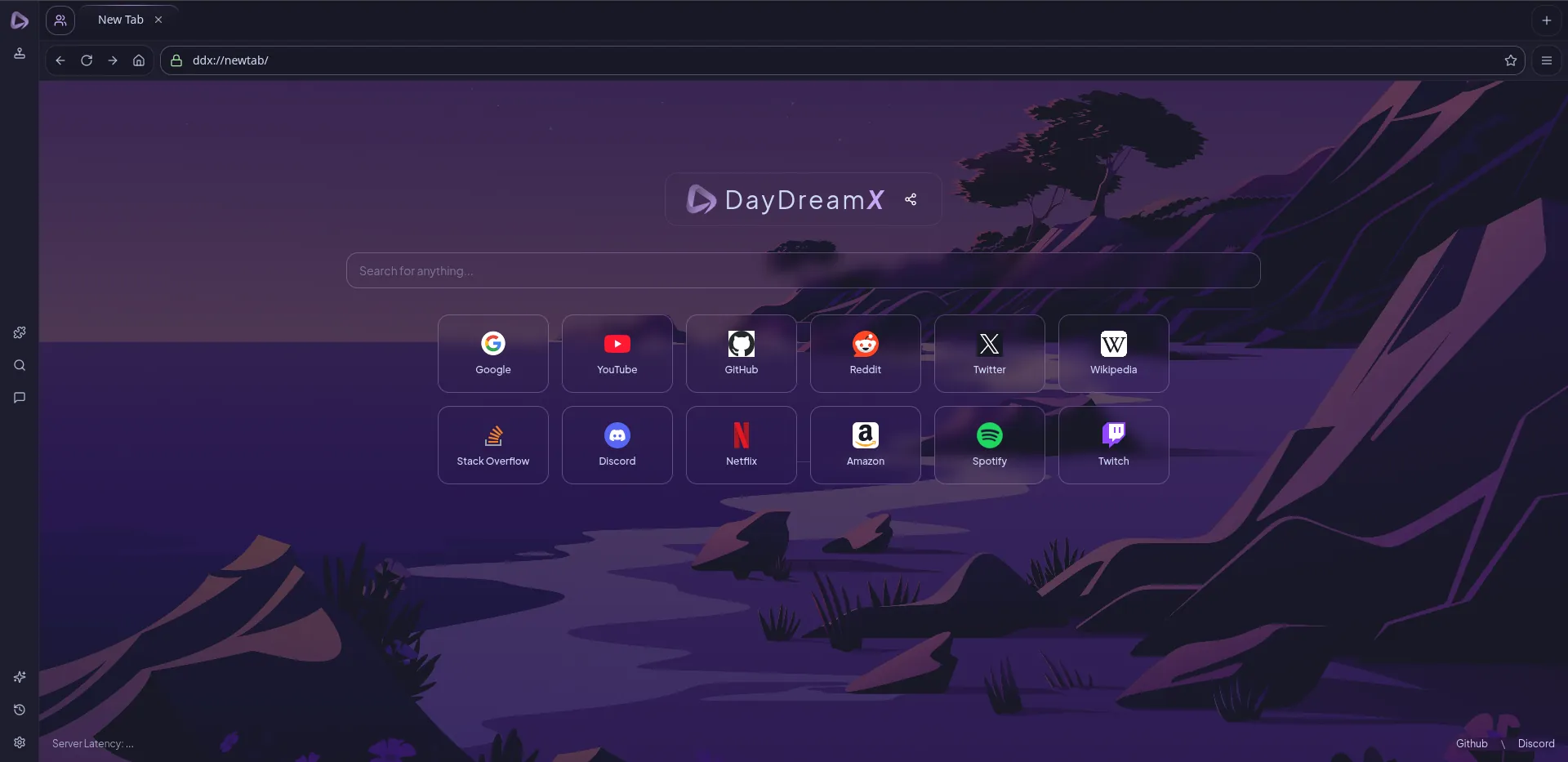The image size is (1568, 762).
Task: Open the Amazon shortcut
Action: tap(866, 445)
